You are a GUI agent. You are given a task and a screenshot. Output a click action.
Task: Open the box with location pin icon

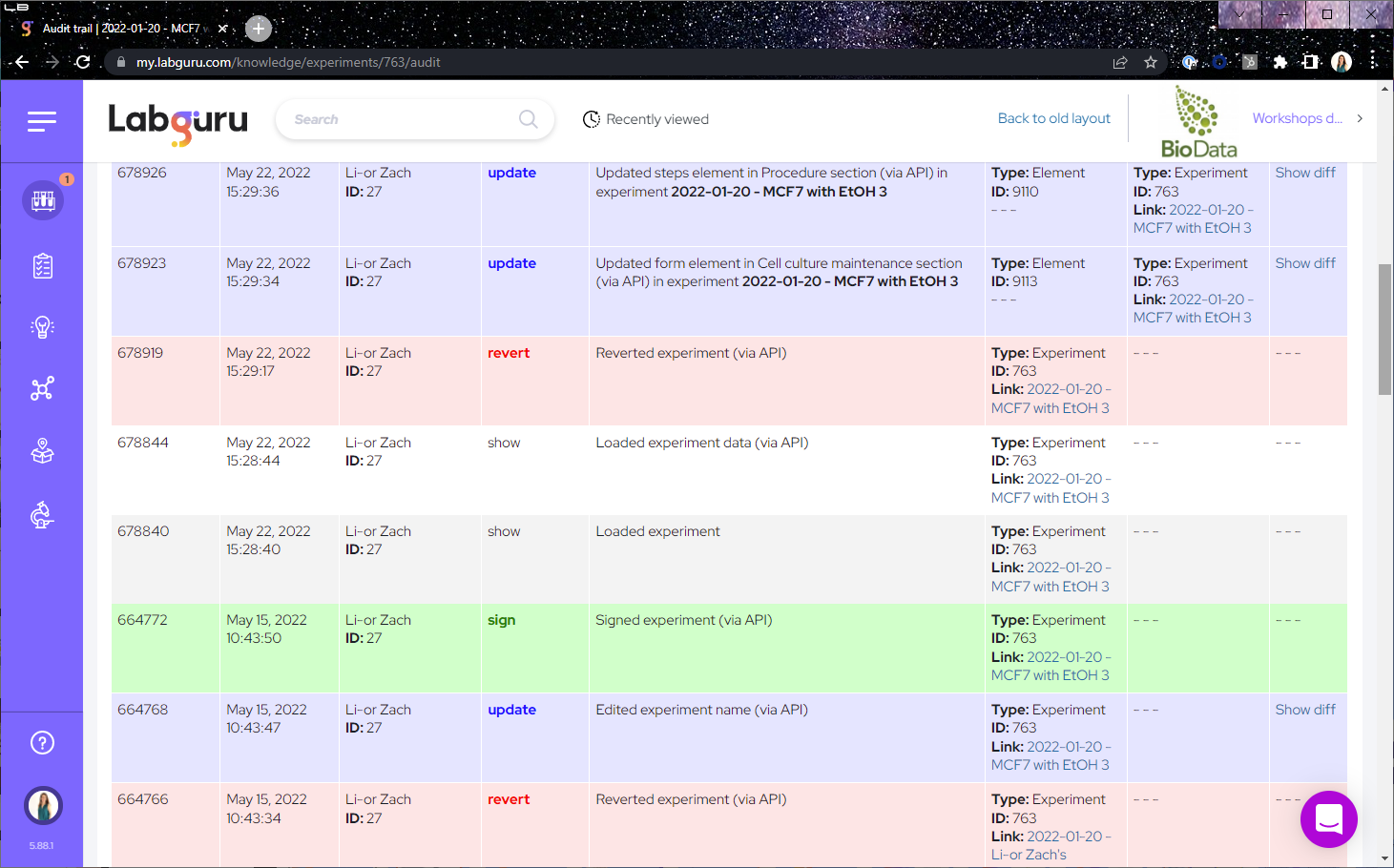pos(43,451)
